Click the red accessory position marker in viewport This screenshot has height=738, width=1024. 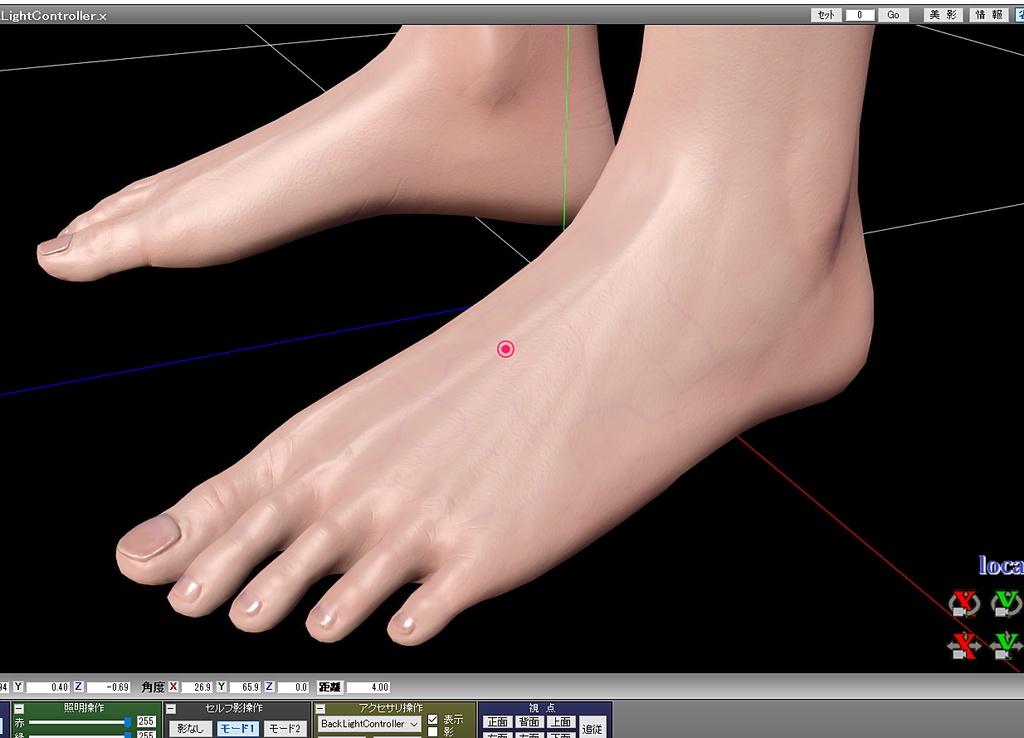pyautogui.click(x=504, y=348)
